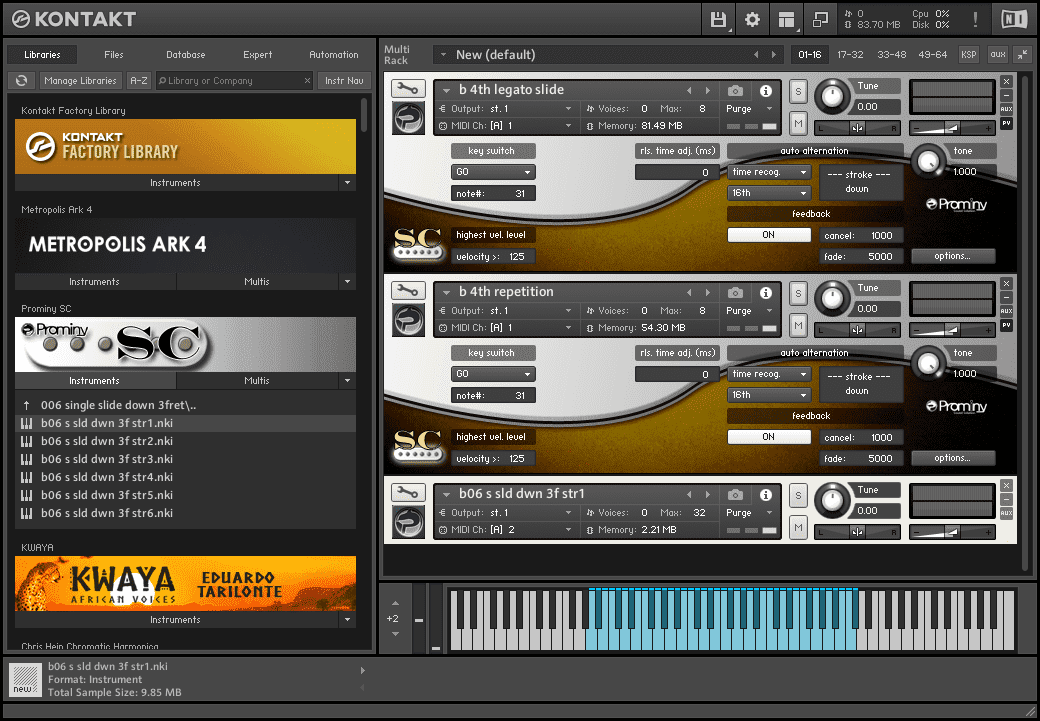The image size is (1040, 721).
Task: Mute the b 4th repetition instrument
Action: click(798, 325)
